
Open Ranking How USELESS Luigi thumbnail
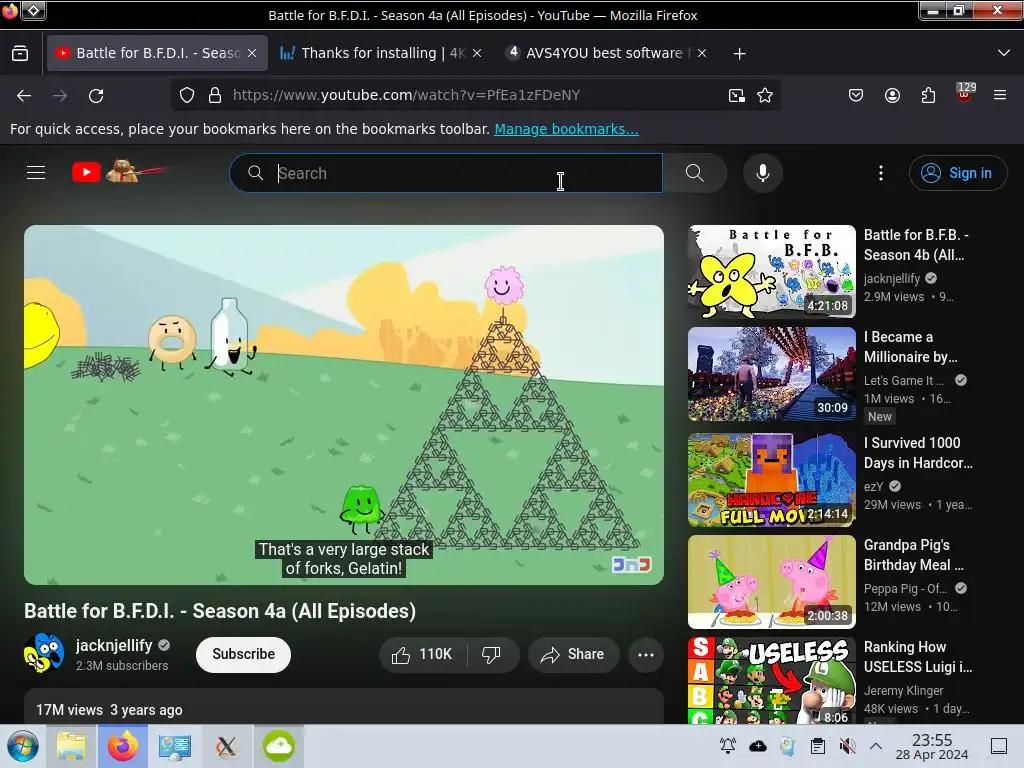[771, 680]
